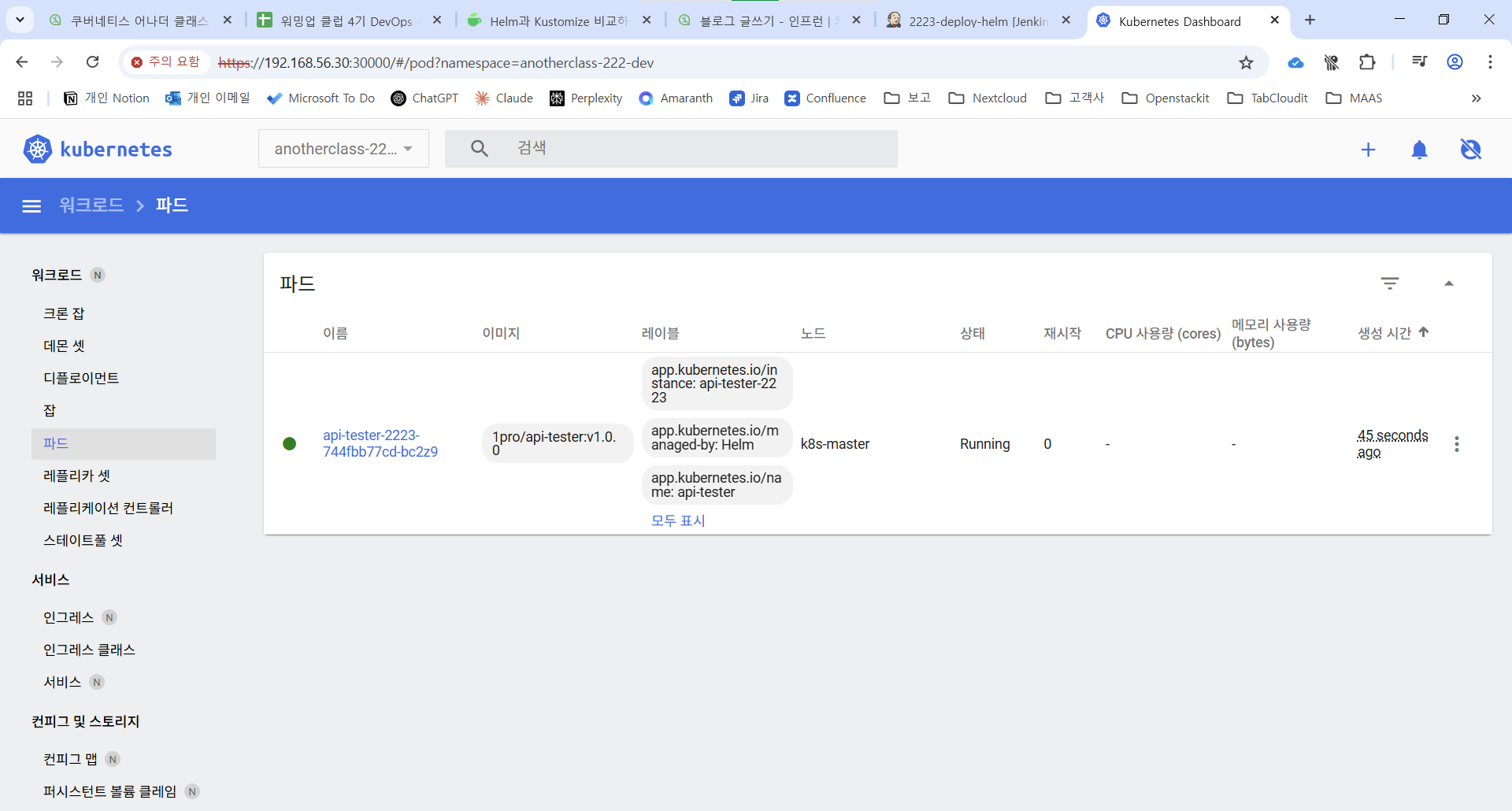Switch to the Helm과 Kustomize tab
Screen dimensions: 1512x811
[560, 20]
